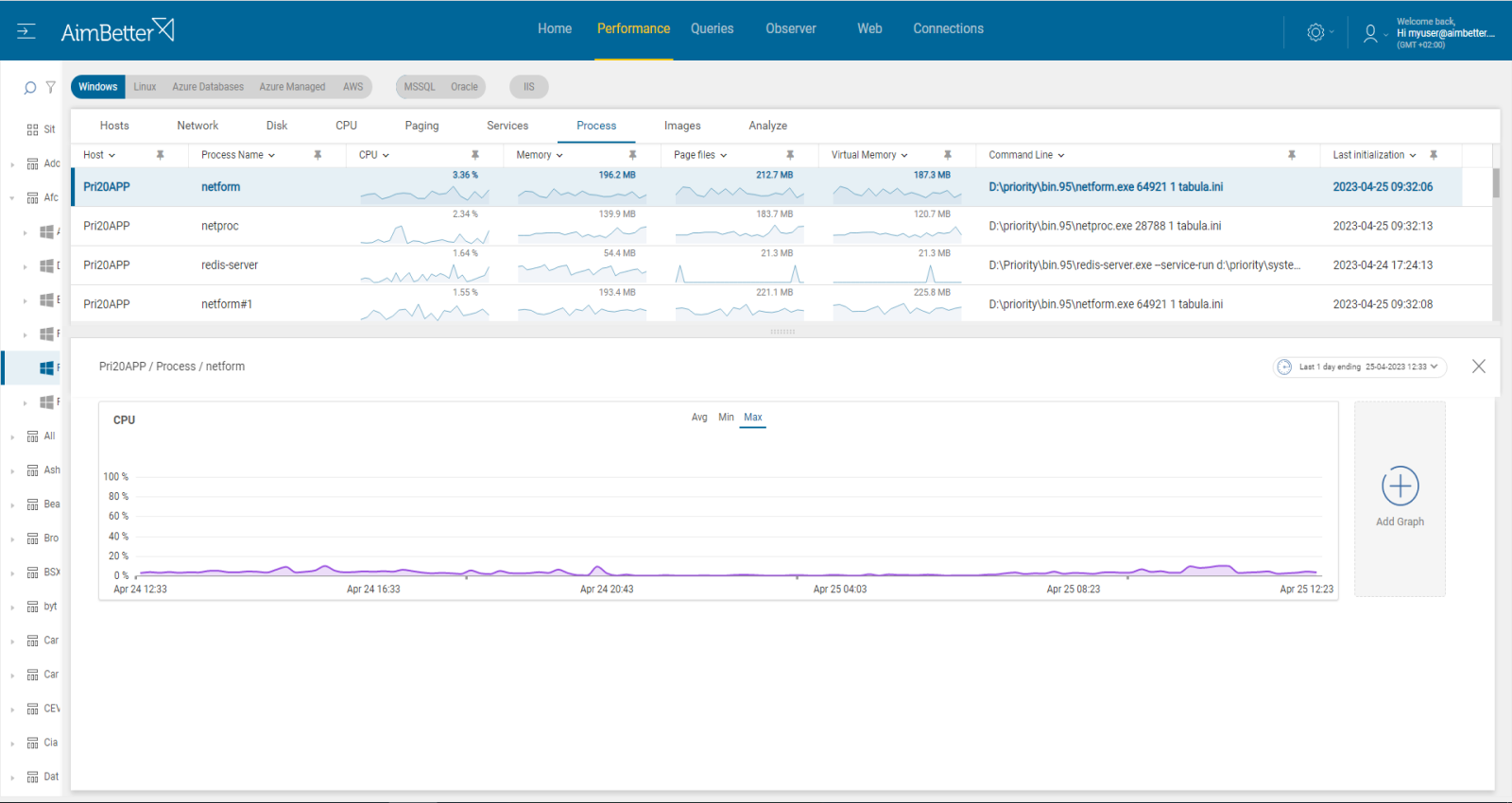This screenshot has width=1512, height=803.
Task: Collapse the sidebar hamburger menu
Action: click(x=26, y=31)
